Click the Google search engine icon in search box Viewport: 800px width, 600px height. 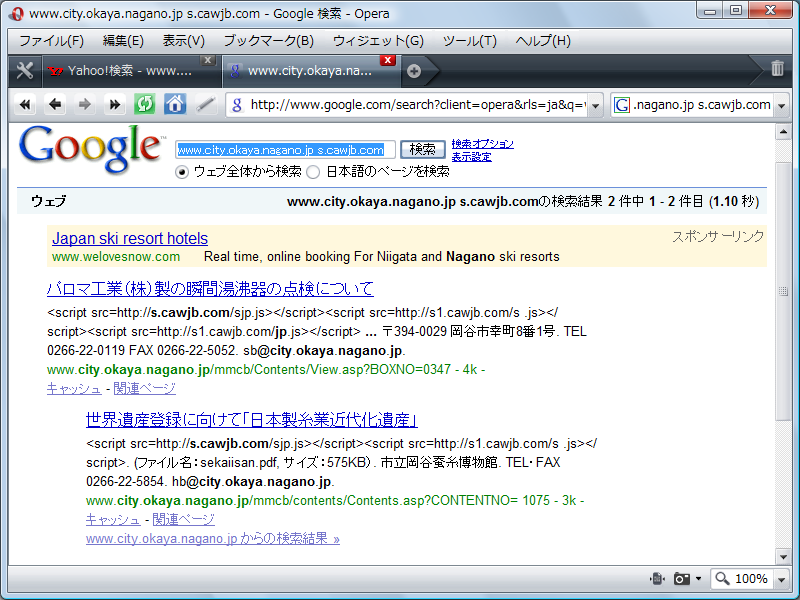click(621, 105)
